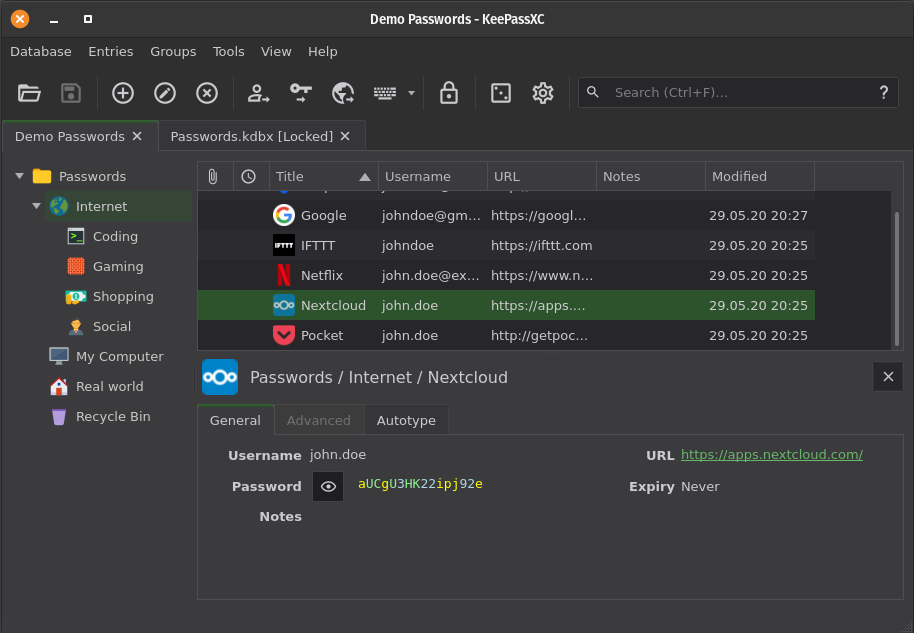Collapse the Passwords root group
Image resolution: width=914 pixels, height=633 pixels.
[x=19, y=176]
